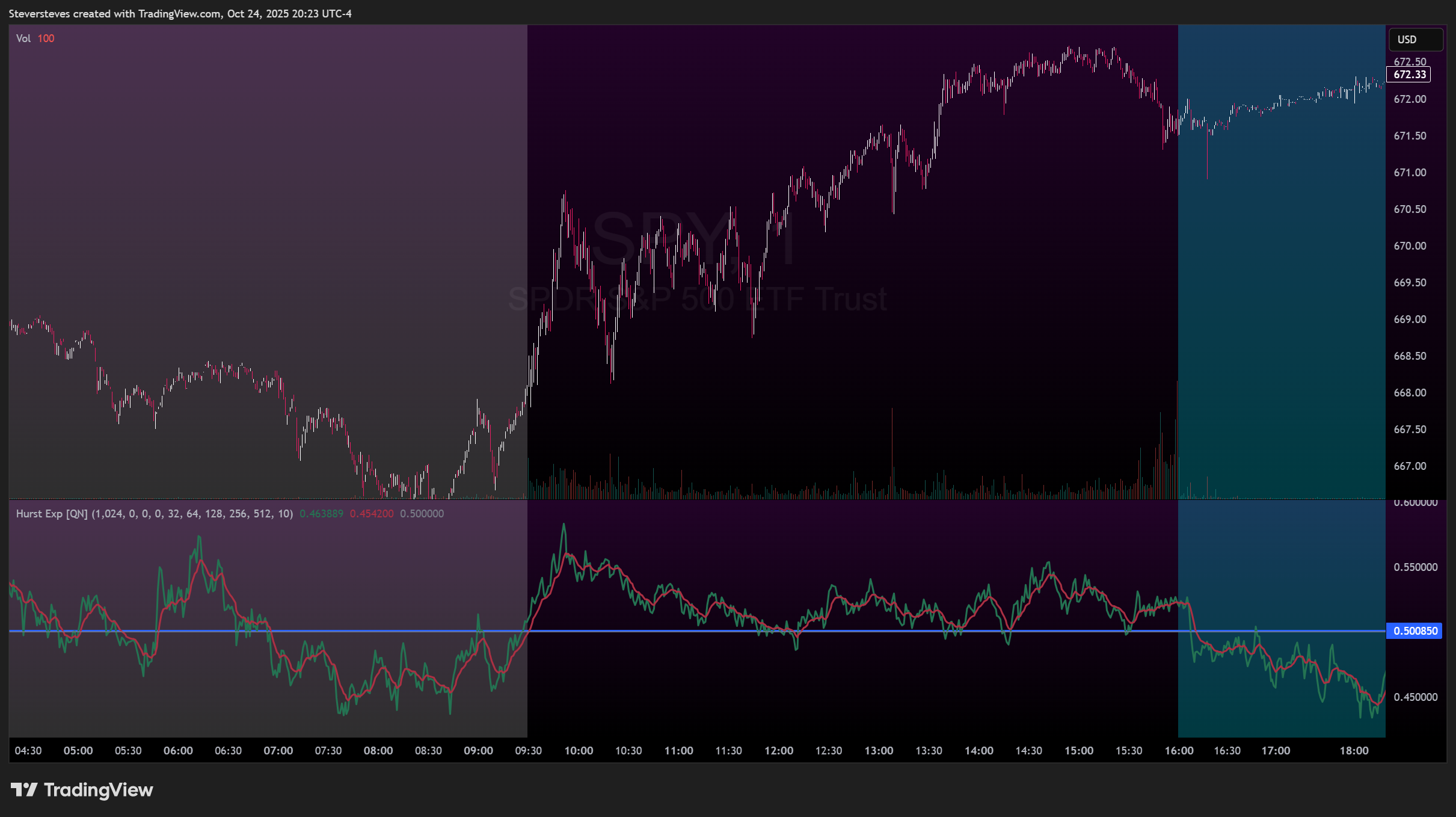The height and width of the screenshot is (817, 1456).
Task: Click the 12:00 time axis label
Action: tap(778, 751)
